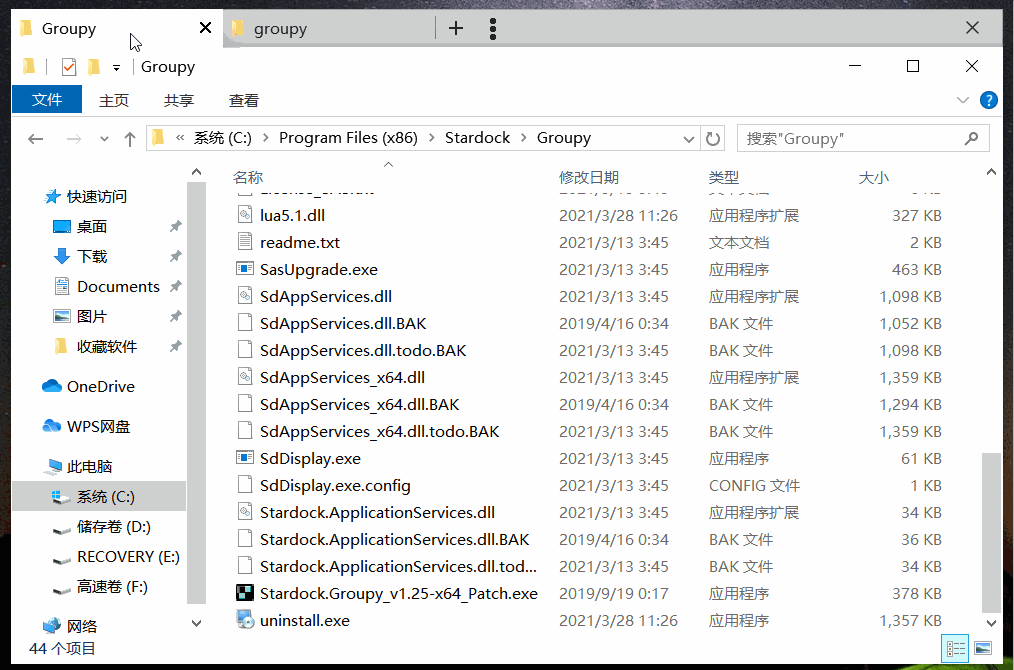
Task: Open the Groupy tab options menu
Action: (493, 28)
